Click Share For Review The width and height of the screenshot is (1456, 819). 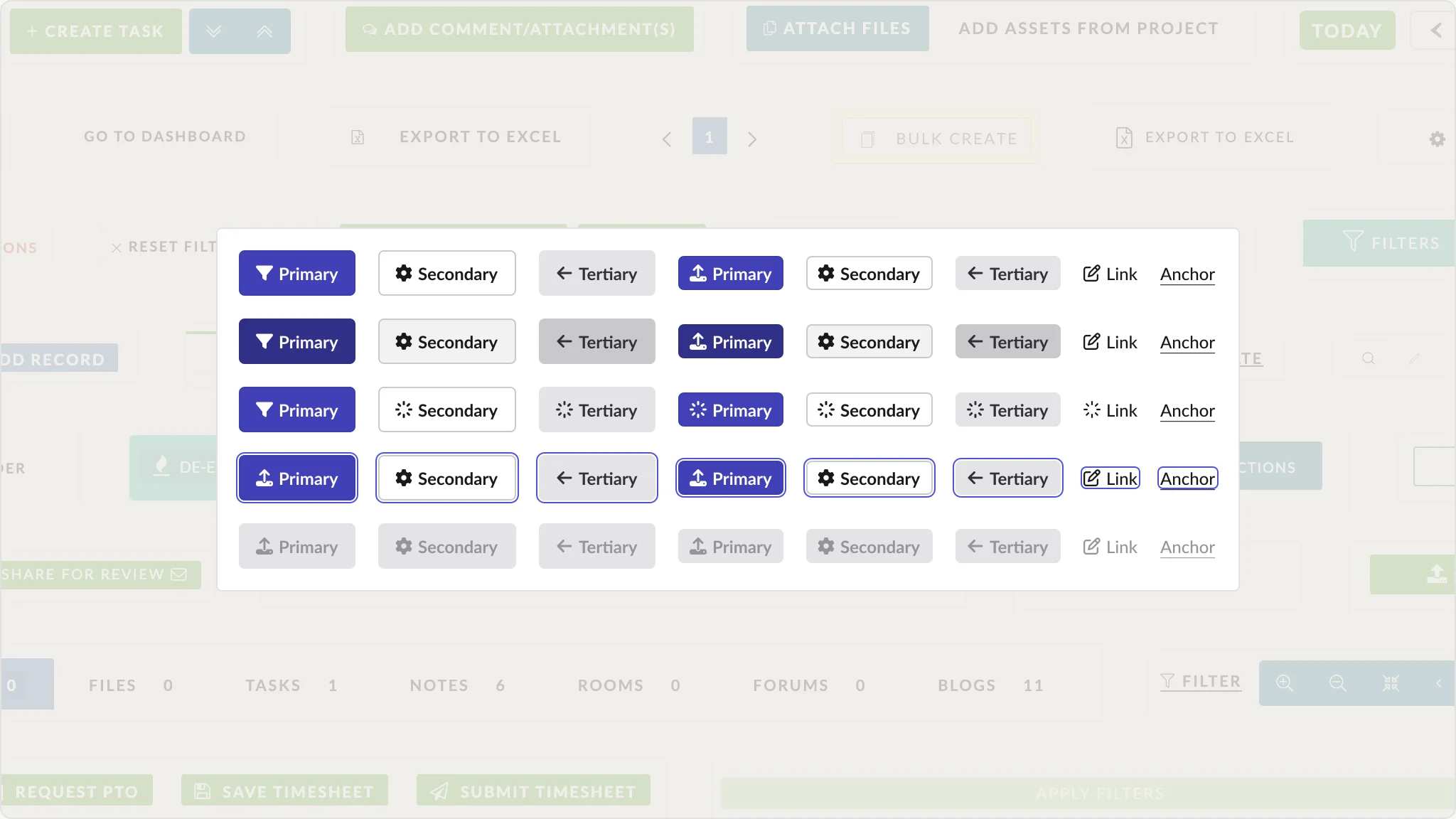(x=100, y=574)
